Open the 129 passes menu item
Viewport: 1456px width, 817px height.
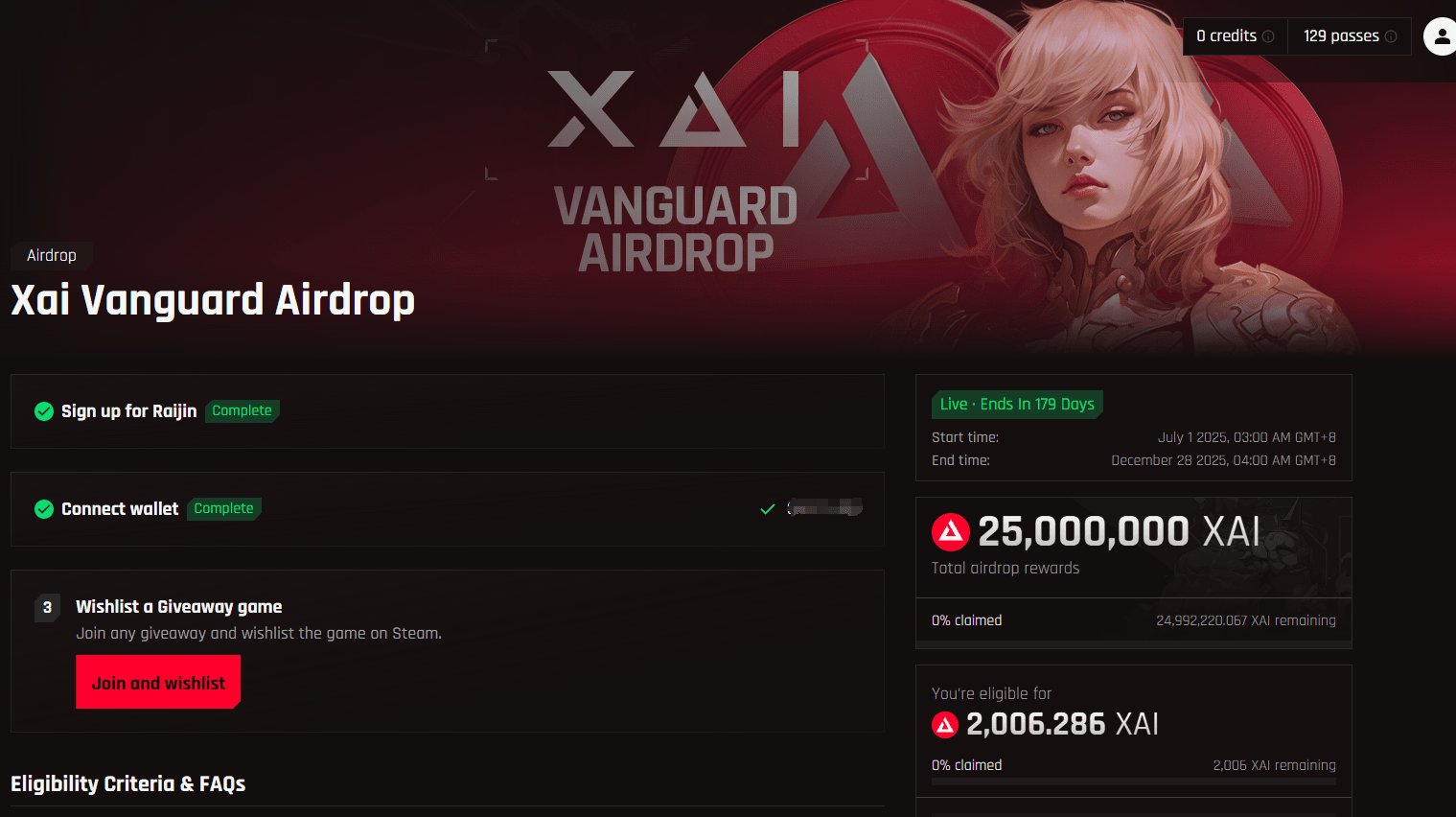tap(1350, 36)
